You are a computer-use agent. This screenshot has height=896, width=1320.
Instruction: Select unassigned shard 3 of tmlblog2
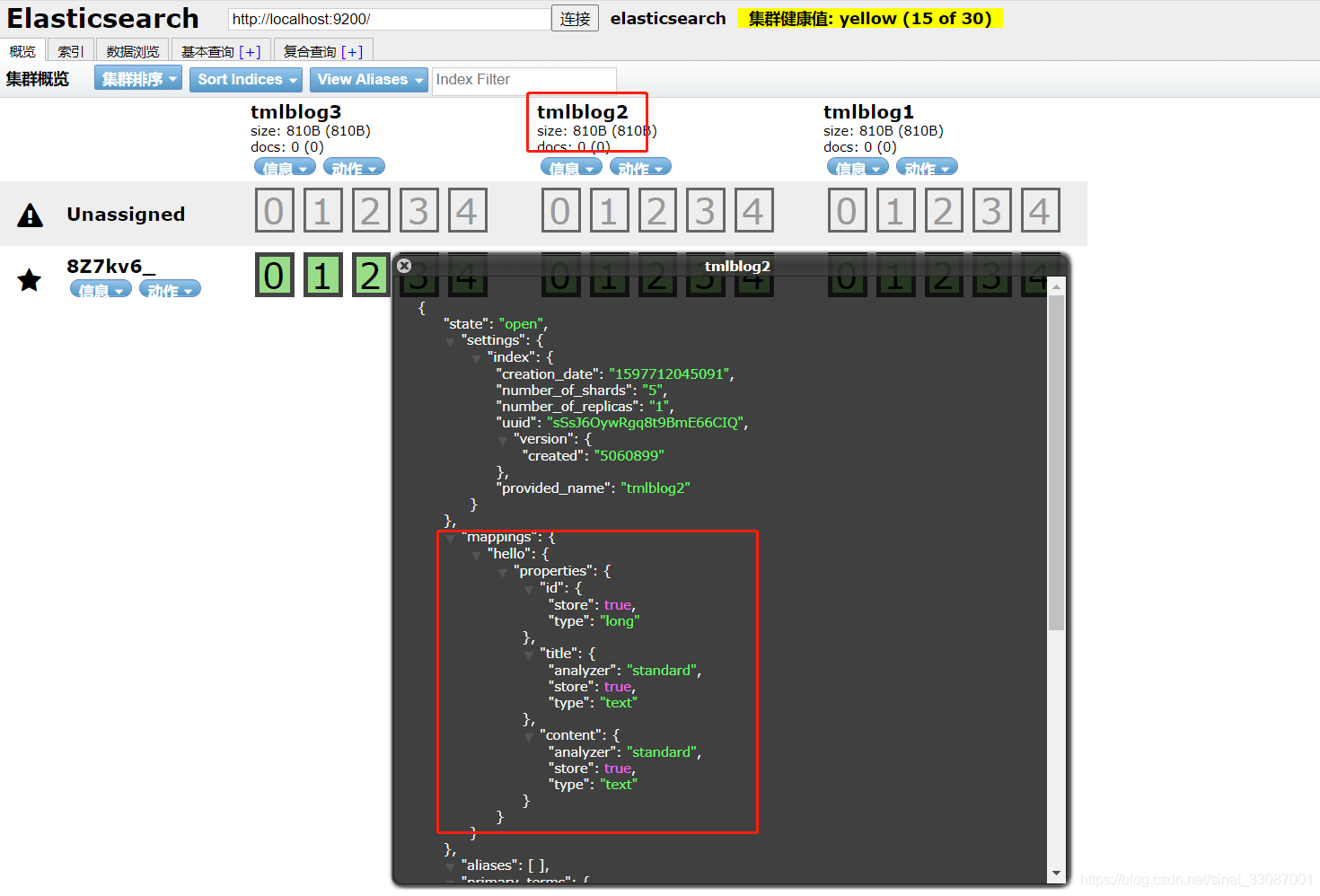coord(705,211)
